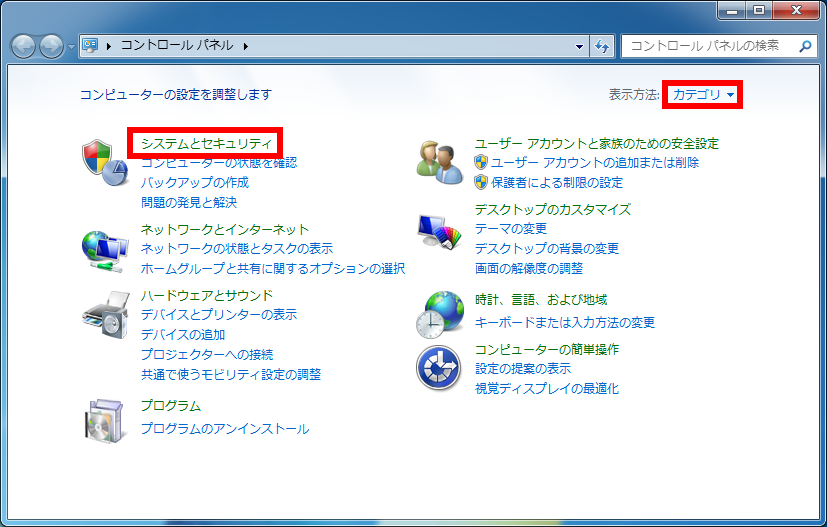Image resolution: width=827 pixels, height=527 pixels.
Task: Close the Control Panel window
Action: [796, 10]
